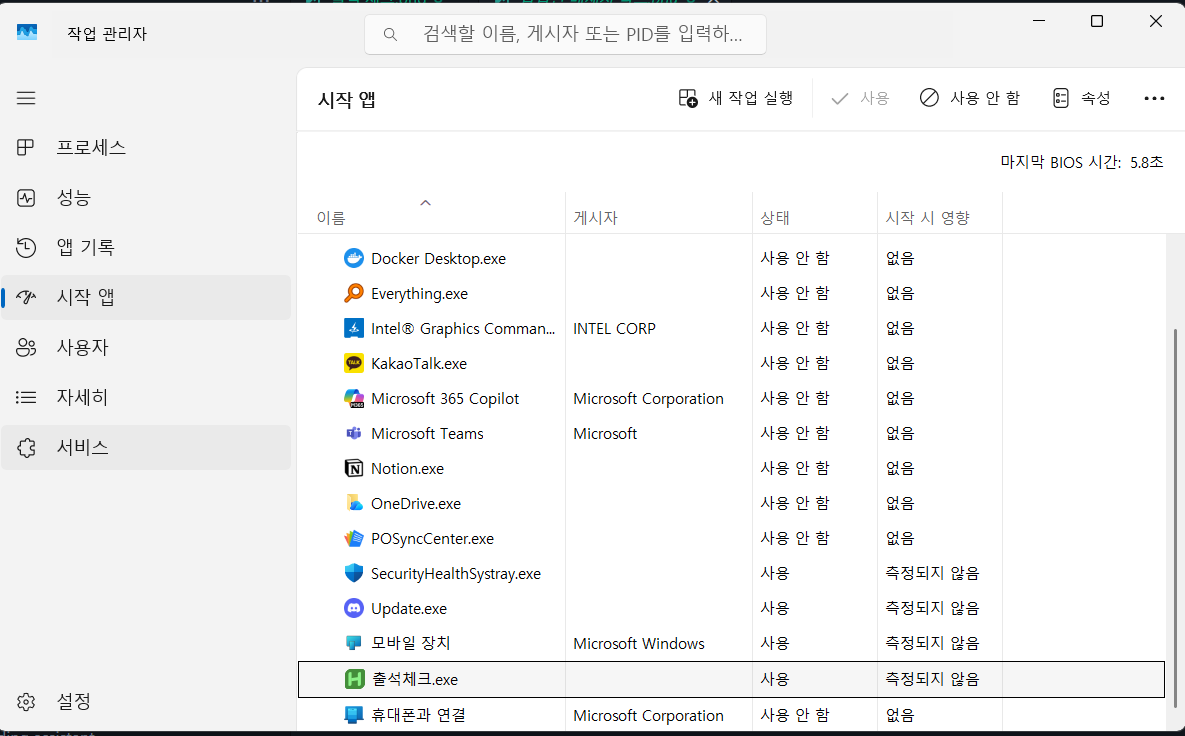The height and width of the screenshot is (736, 1185).
Task: Open the 서비스 page
Action: 146,447
